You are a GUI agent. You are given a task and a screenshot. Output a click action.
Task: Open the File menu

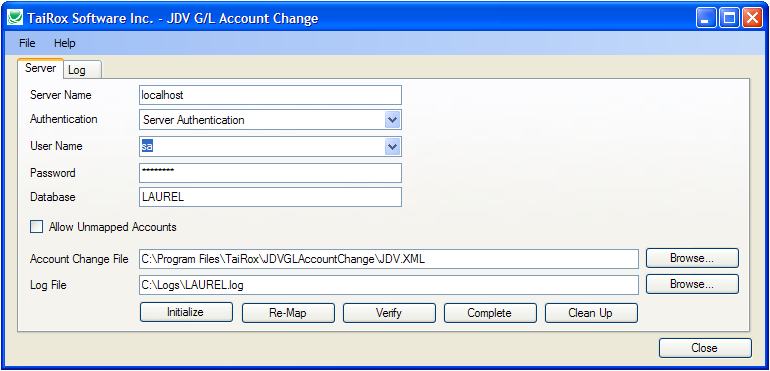pos(27,43)
